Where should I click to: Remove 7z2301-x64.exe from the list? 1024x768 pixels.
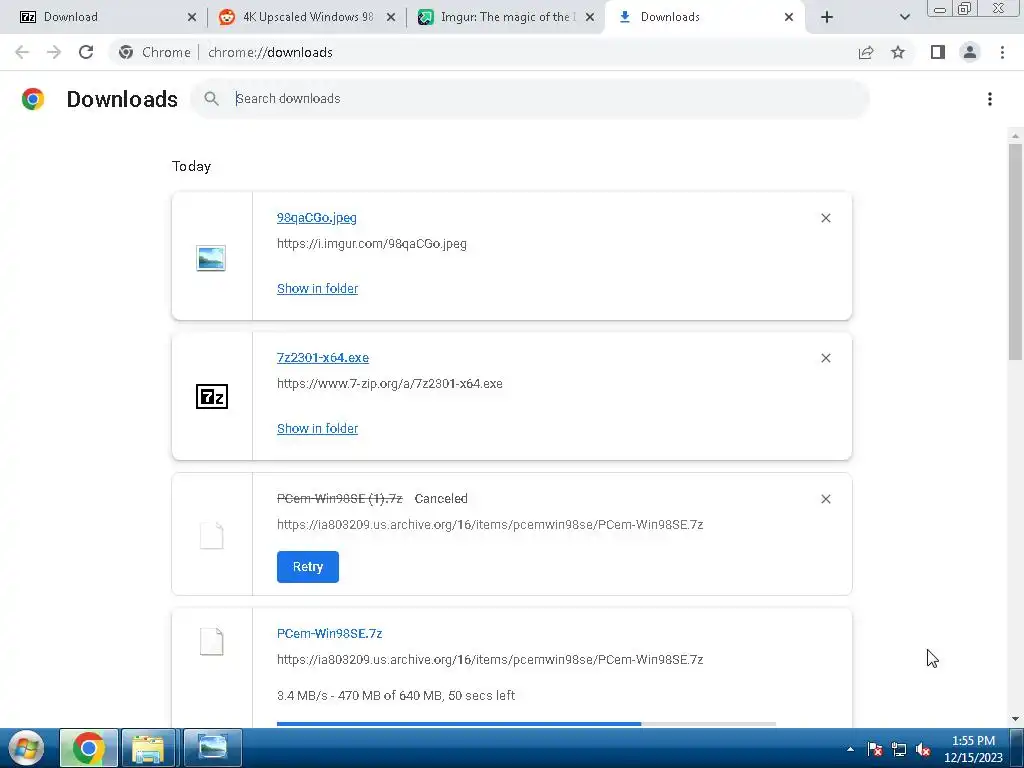point(825,358)
